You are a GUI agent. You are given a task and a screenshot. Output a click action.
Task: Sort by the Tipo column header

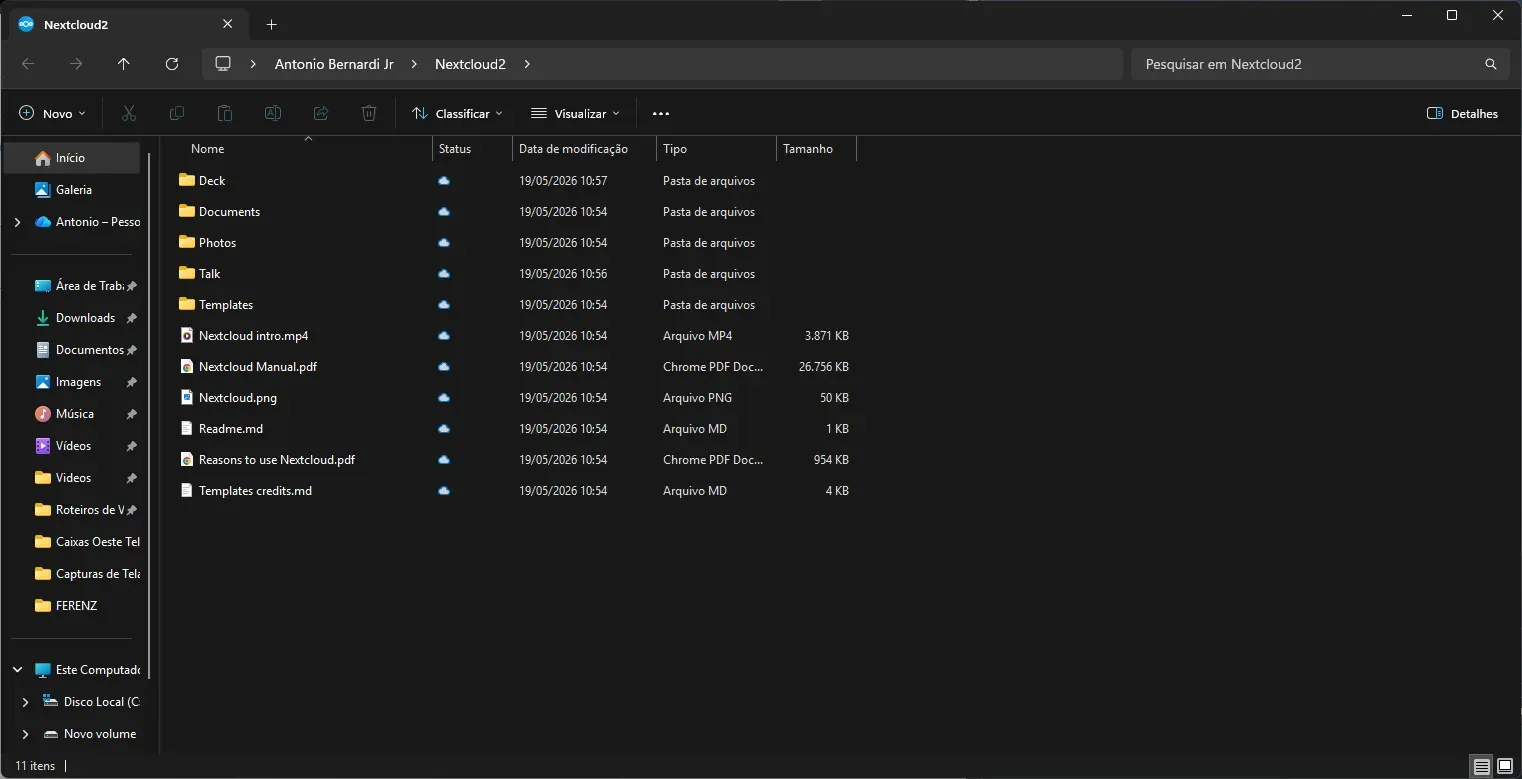pos(716,148)
